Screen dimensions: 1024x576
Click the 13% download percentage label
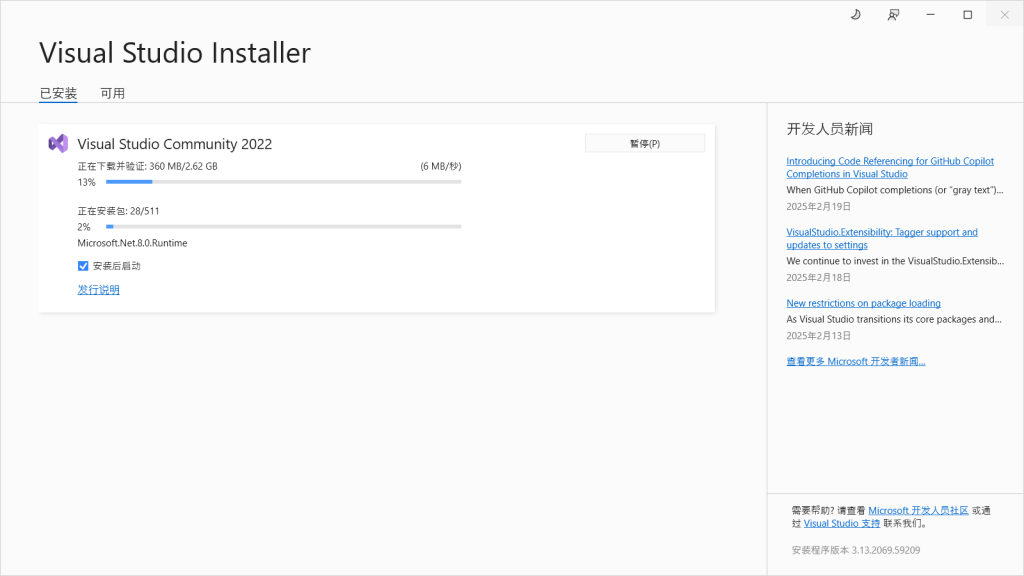[86, 182]
